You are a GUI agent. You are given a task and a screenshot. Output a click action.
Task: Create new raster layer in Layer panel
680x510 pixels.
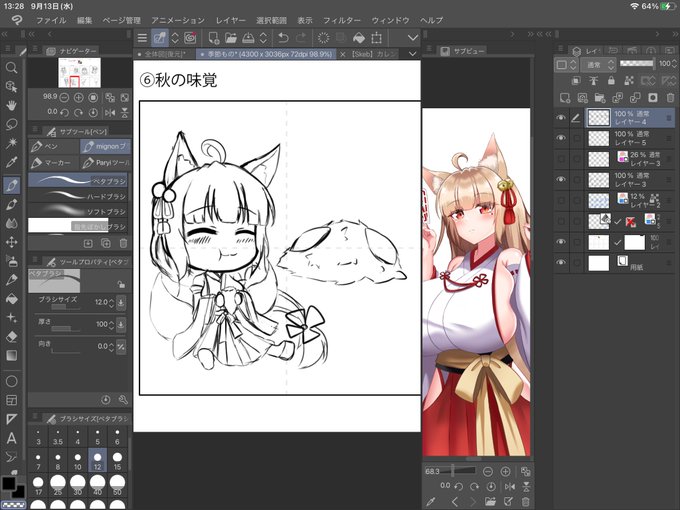565,98
